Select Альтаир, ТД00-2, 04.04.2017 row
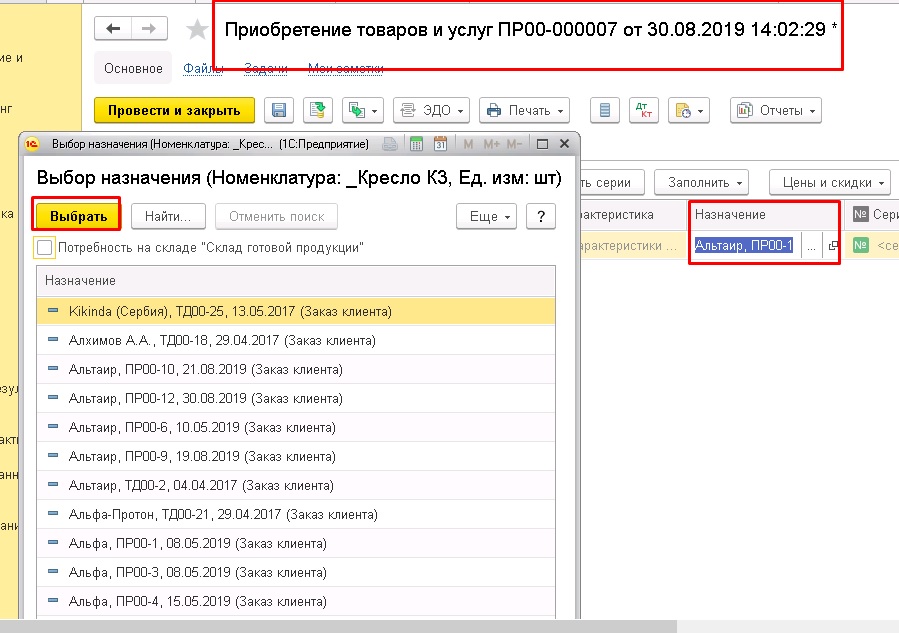 click(296, 485)
